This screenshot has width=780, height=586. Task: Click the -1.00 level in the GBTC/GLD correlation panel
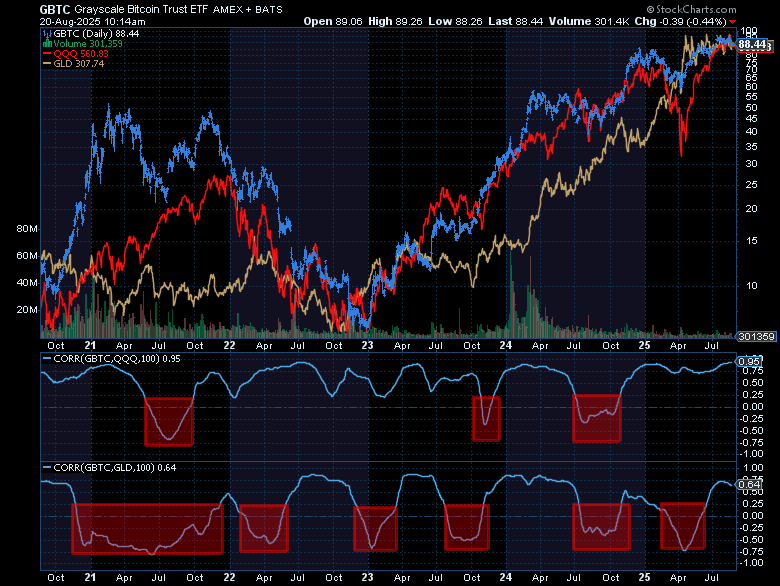[x=751, y=563]
